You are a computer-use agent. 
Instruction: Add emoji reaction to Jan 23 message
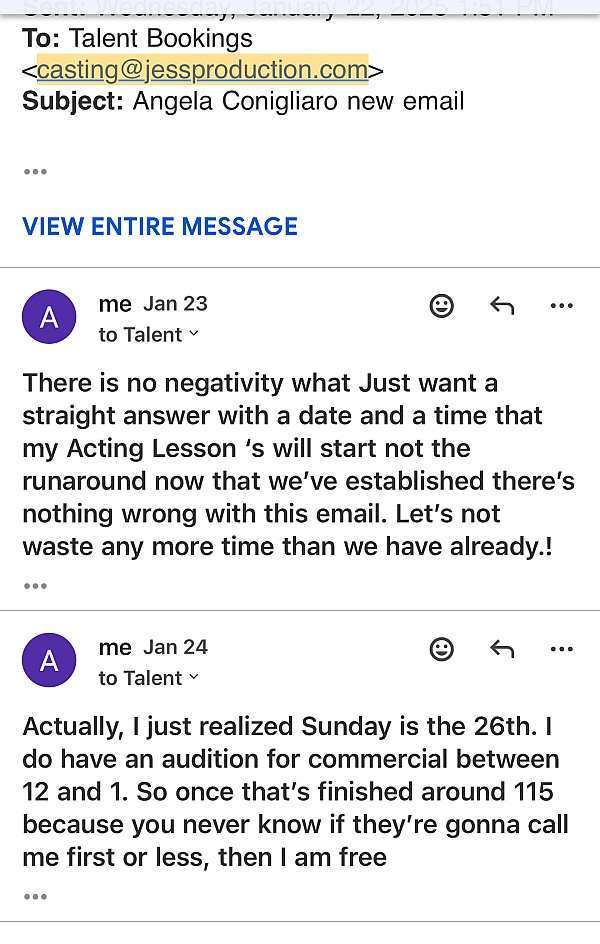point(442,306)
